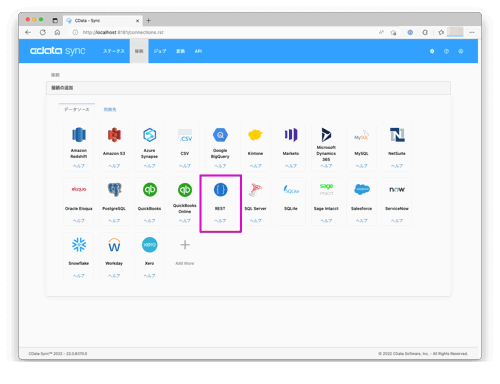Open the ヘルプ link under CSV
Viewport: 500px width, 384px height.
(185, 166)
